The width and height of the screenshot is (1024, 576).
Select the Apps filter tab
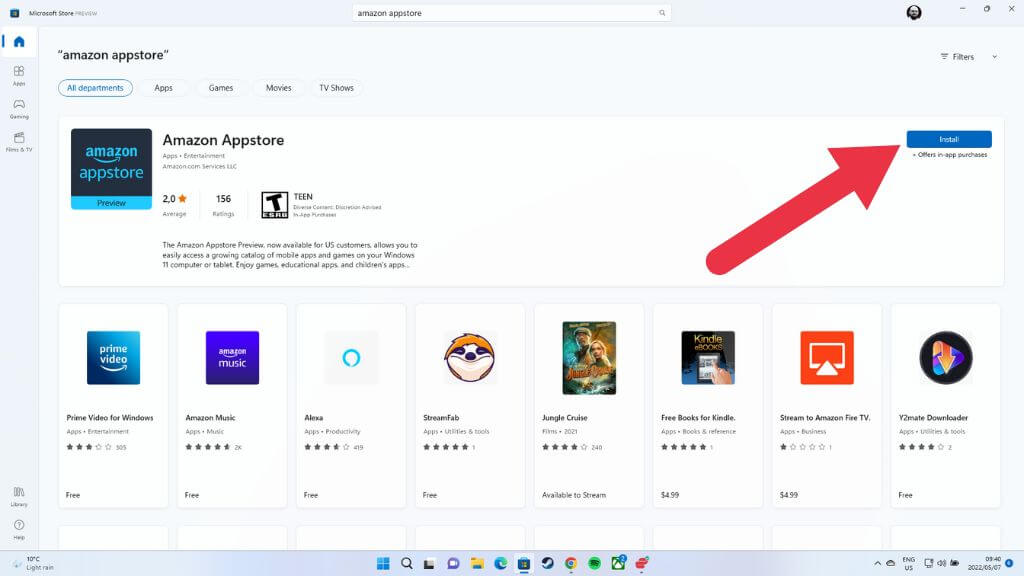(x=163, y=88)
